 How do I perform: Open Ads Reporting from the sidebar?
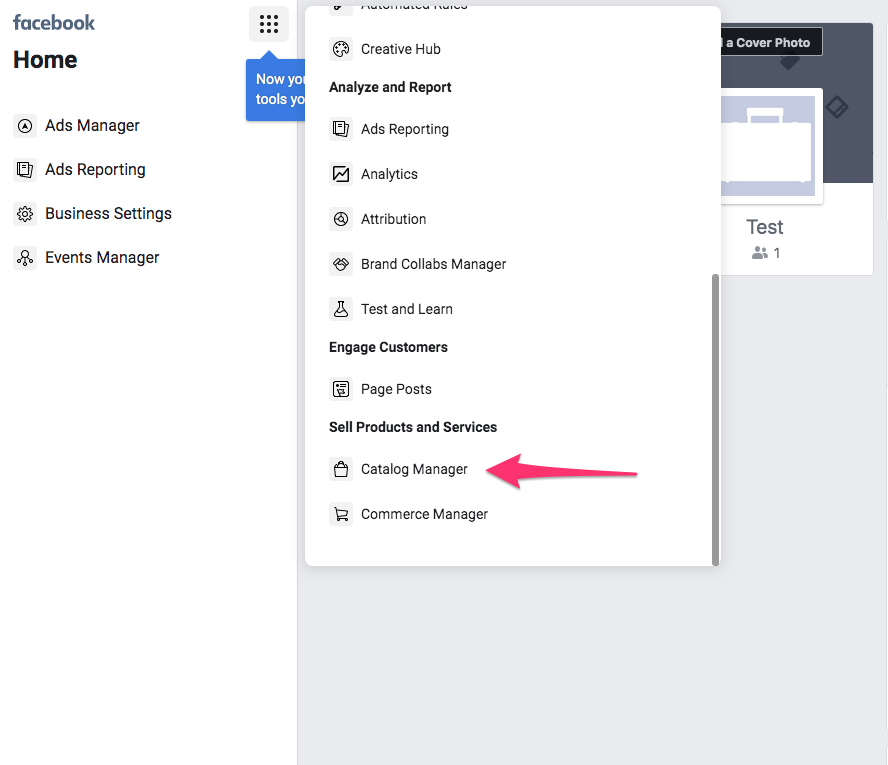click(95, 170)
